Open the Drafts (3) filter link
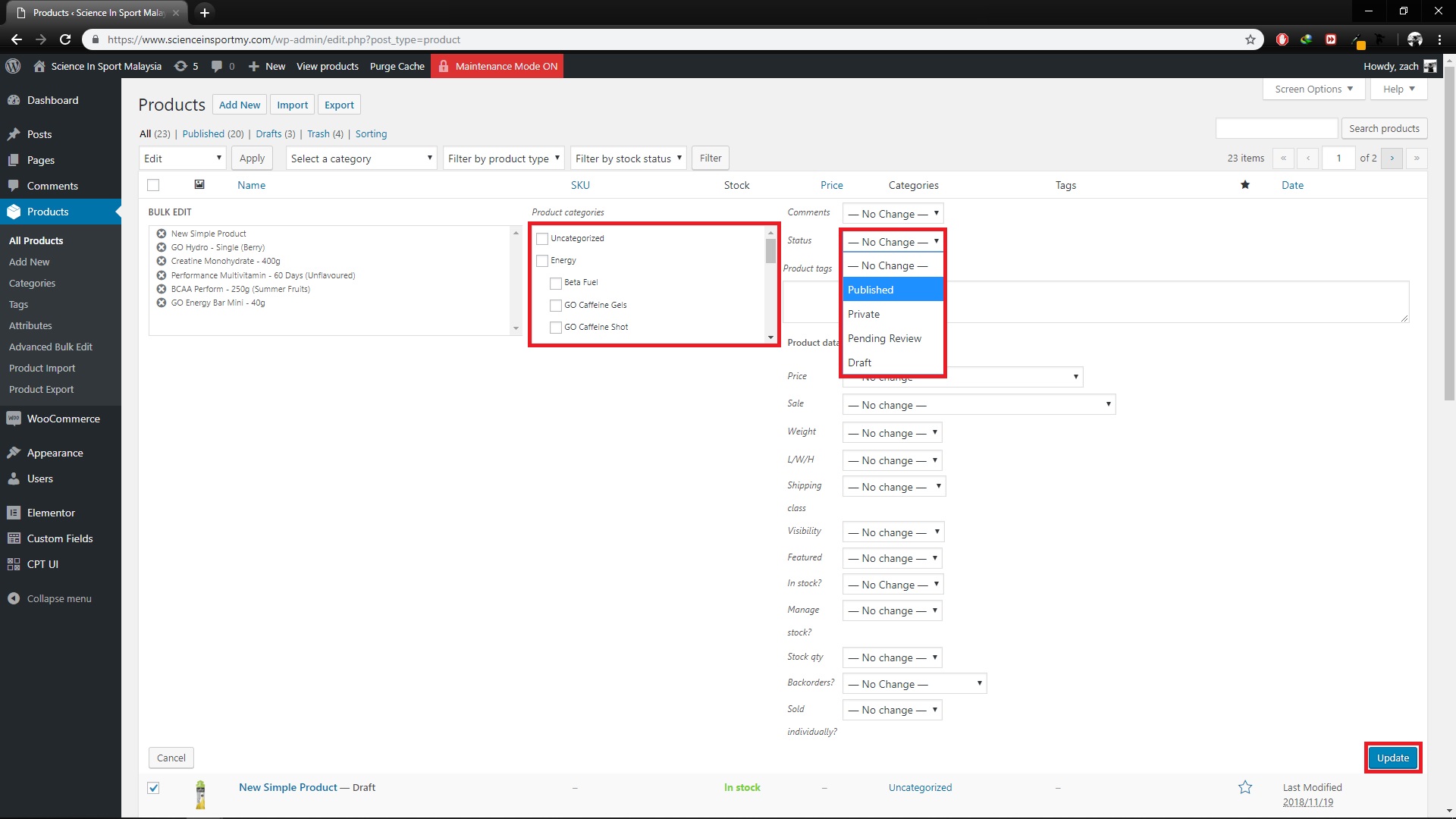 (275, 133)
